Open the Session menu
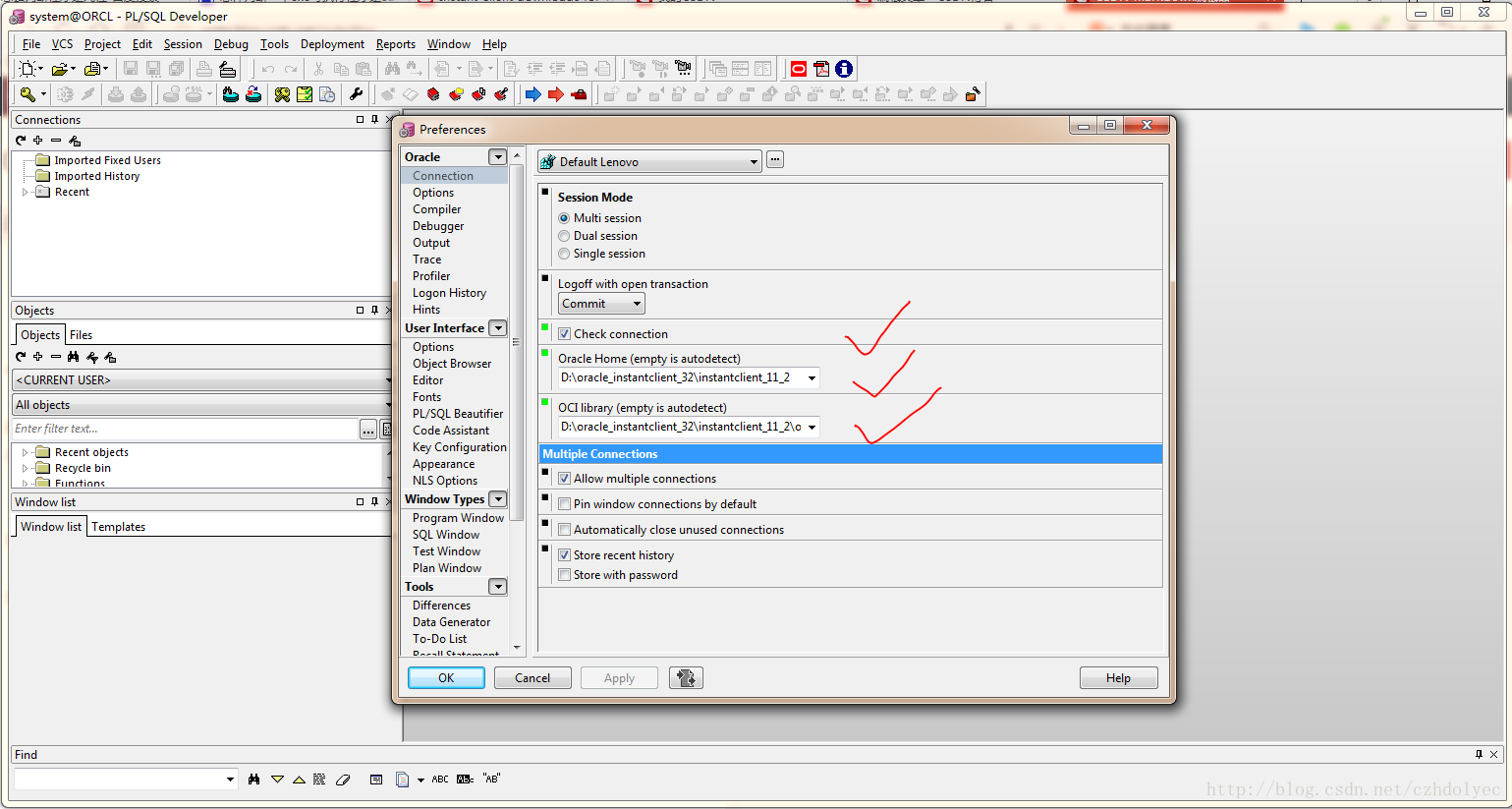This screenshot has height=809, width=1512. (183, 44)
